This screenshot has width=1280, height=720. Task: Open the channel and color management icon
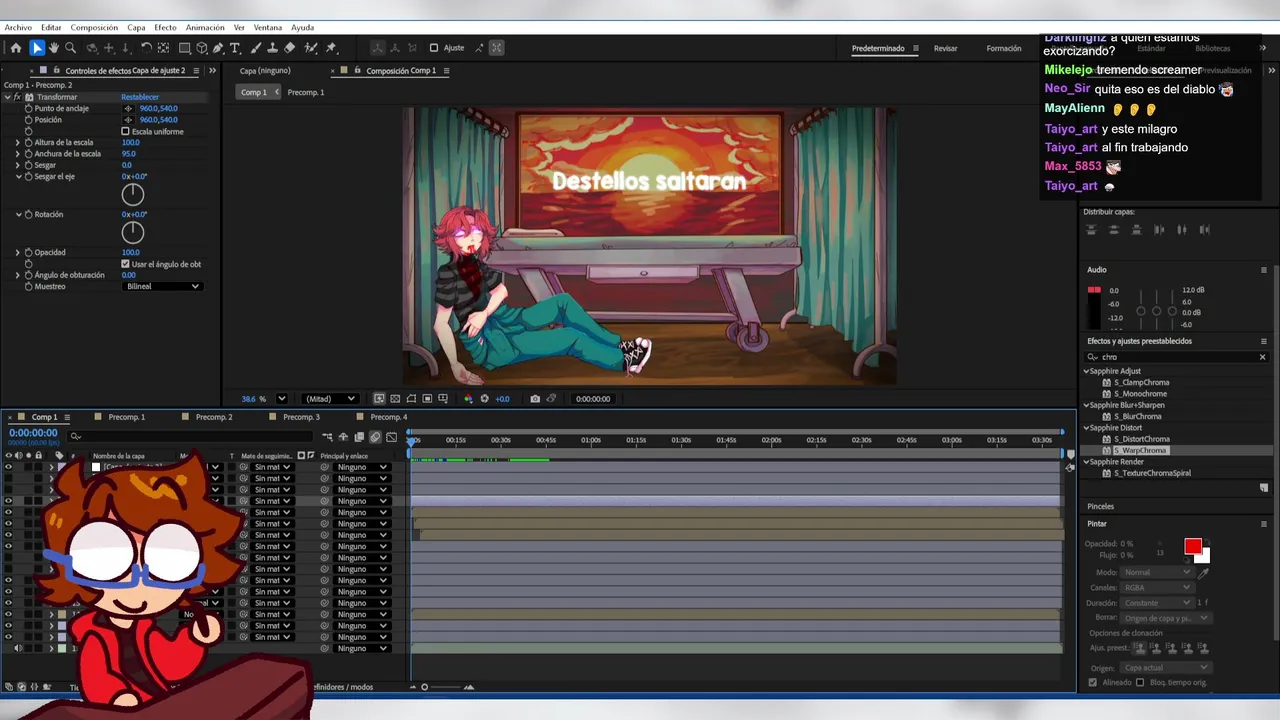pyautogui.click(x=468, y=399)
